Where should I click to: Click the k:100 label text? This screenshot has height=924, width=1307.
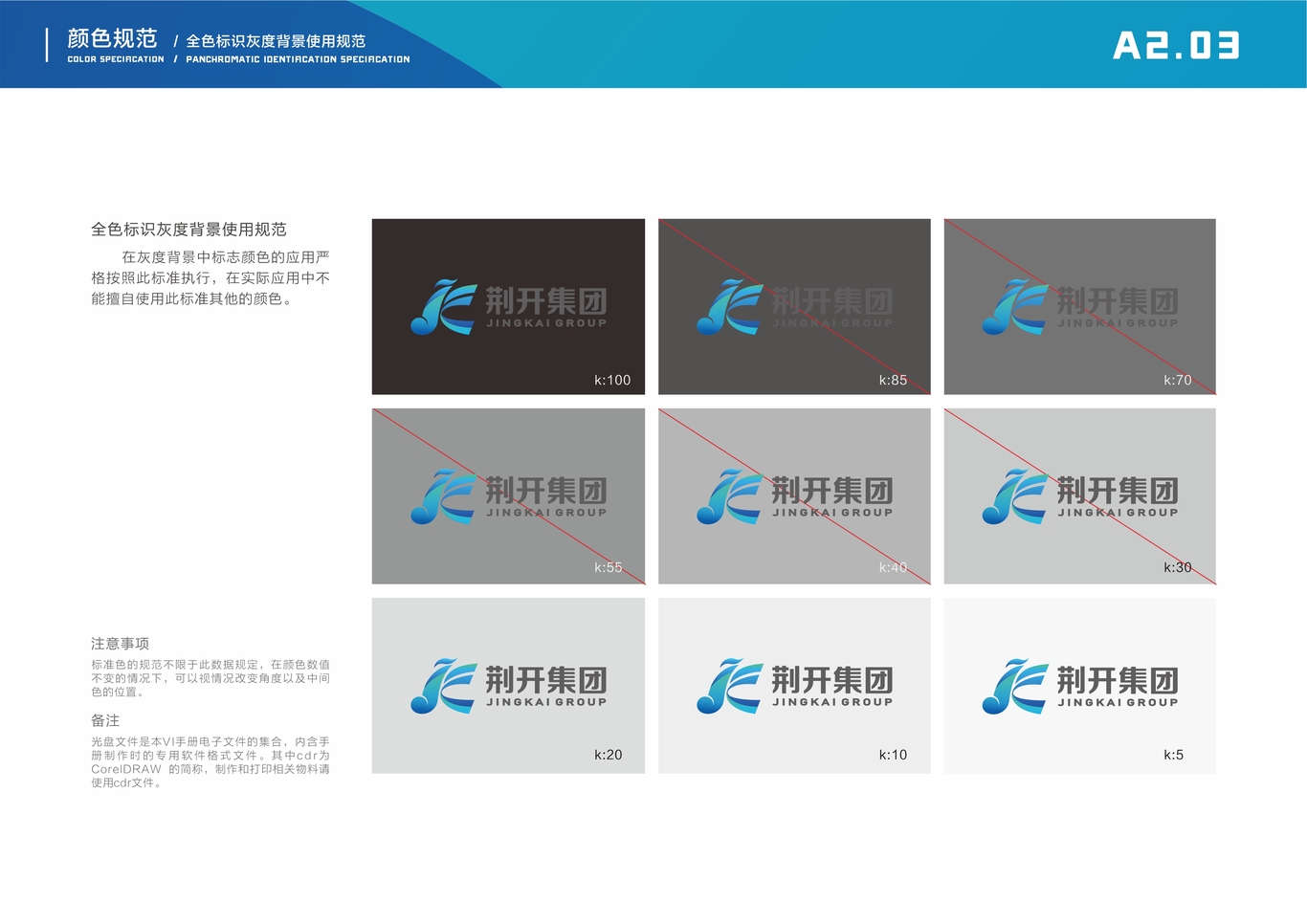[612, 380]
